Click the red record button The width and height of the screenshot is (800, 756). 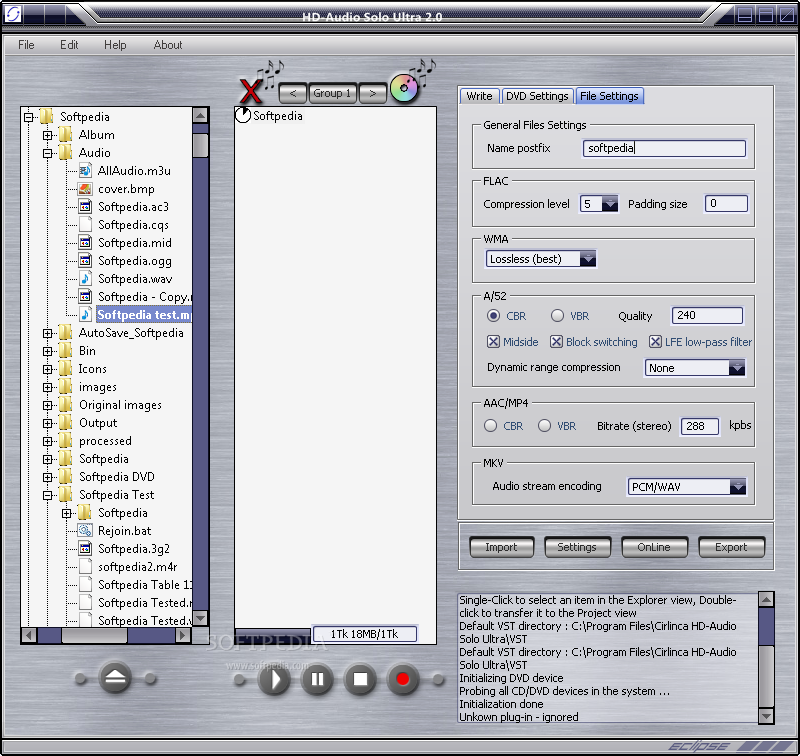[x=403, y=679]
